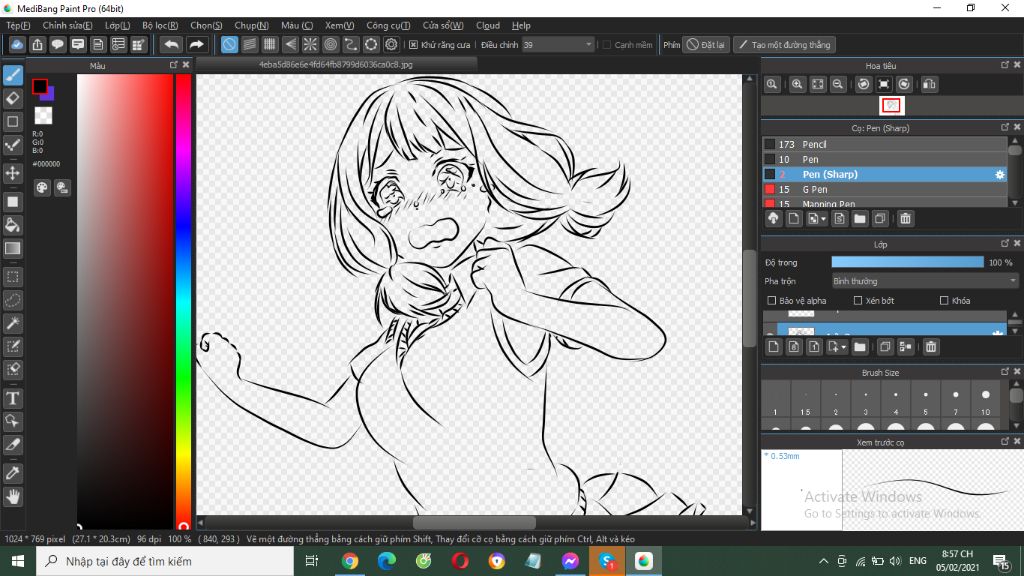Expand the add-layer dropdown arrow

coord(844,347)
